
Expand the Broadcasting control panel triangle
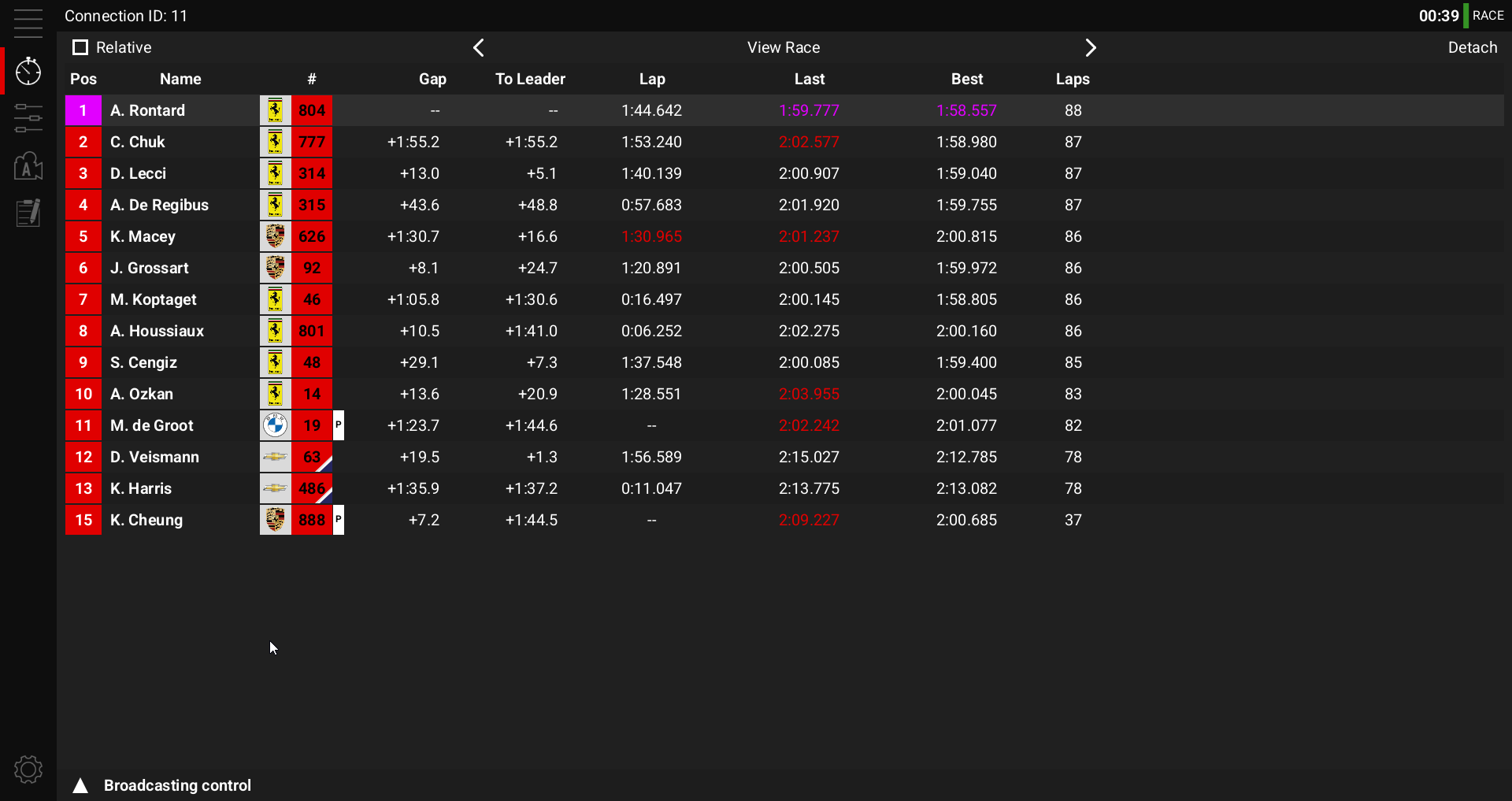(80, 785)
